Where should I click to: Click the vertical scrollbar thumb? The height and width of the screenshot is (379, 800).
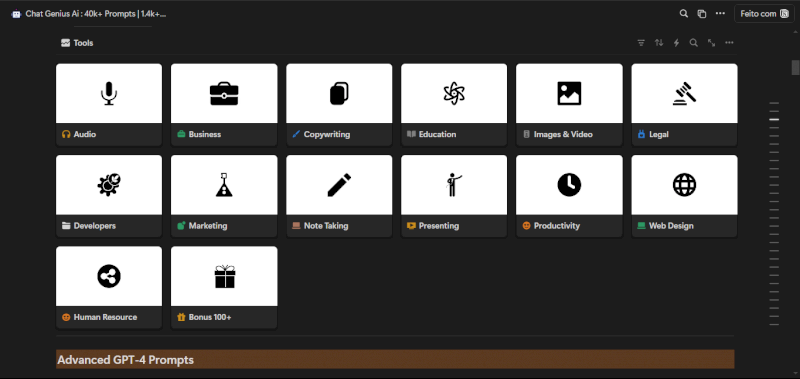point(795,67)
